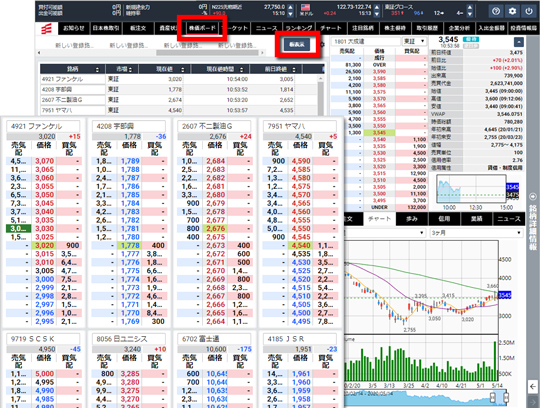Click down arrow beside 東証グロース ticker
Image resolution: width=540 pixels, height=408 pixels.
click(470, 14)
